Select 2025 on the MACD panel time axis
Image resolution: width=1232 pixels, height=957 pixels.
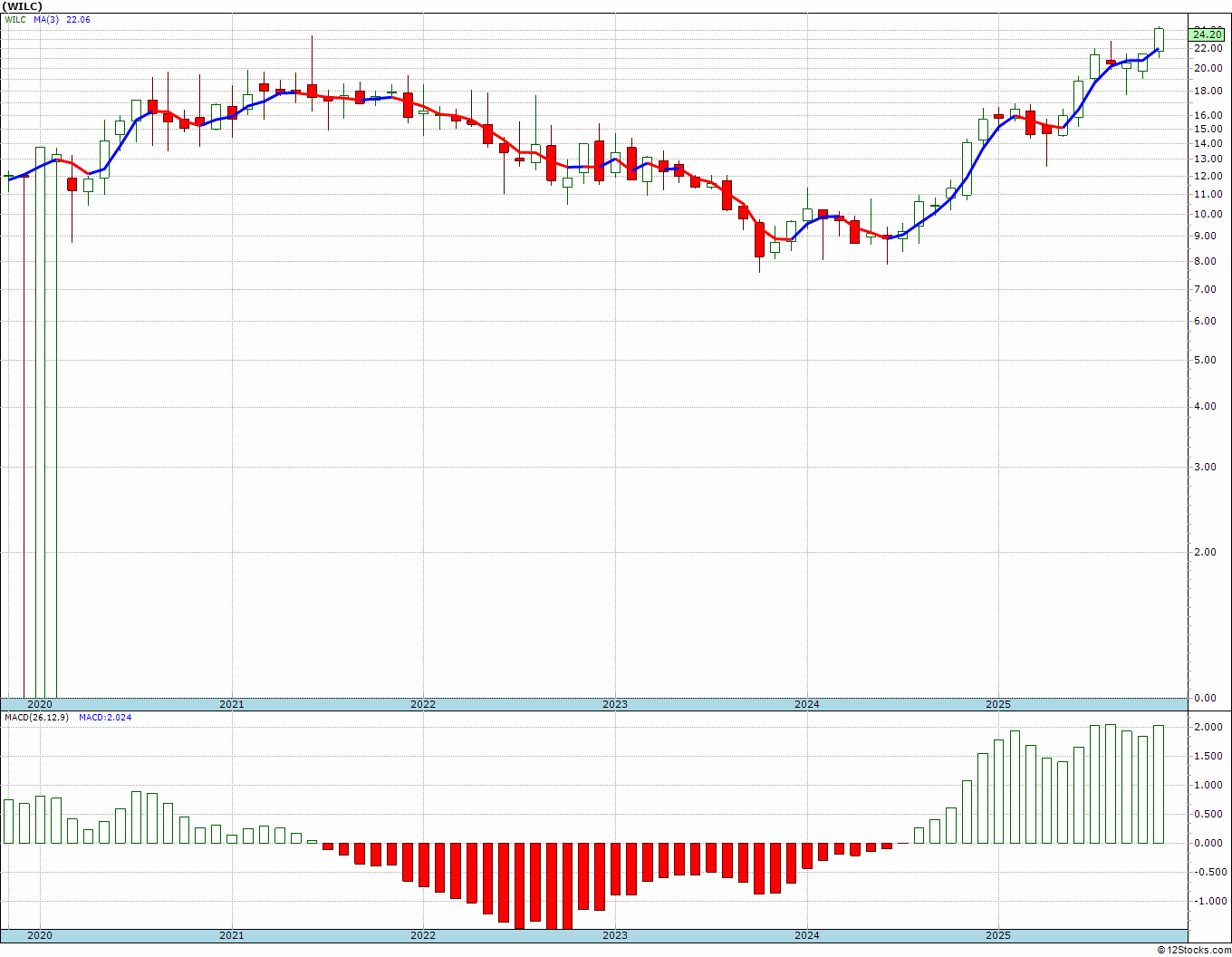pyautogui.click(x=998, y=935)
